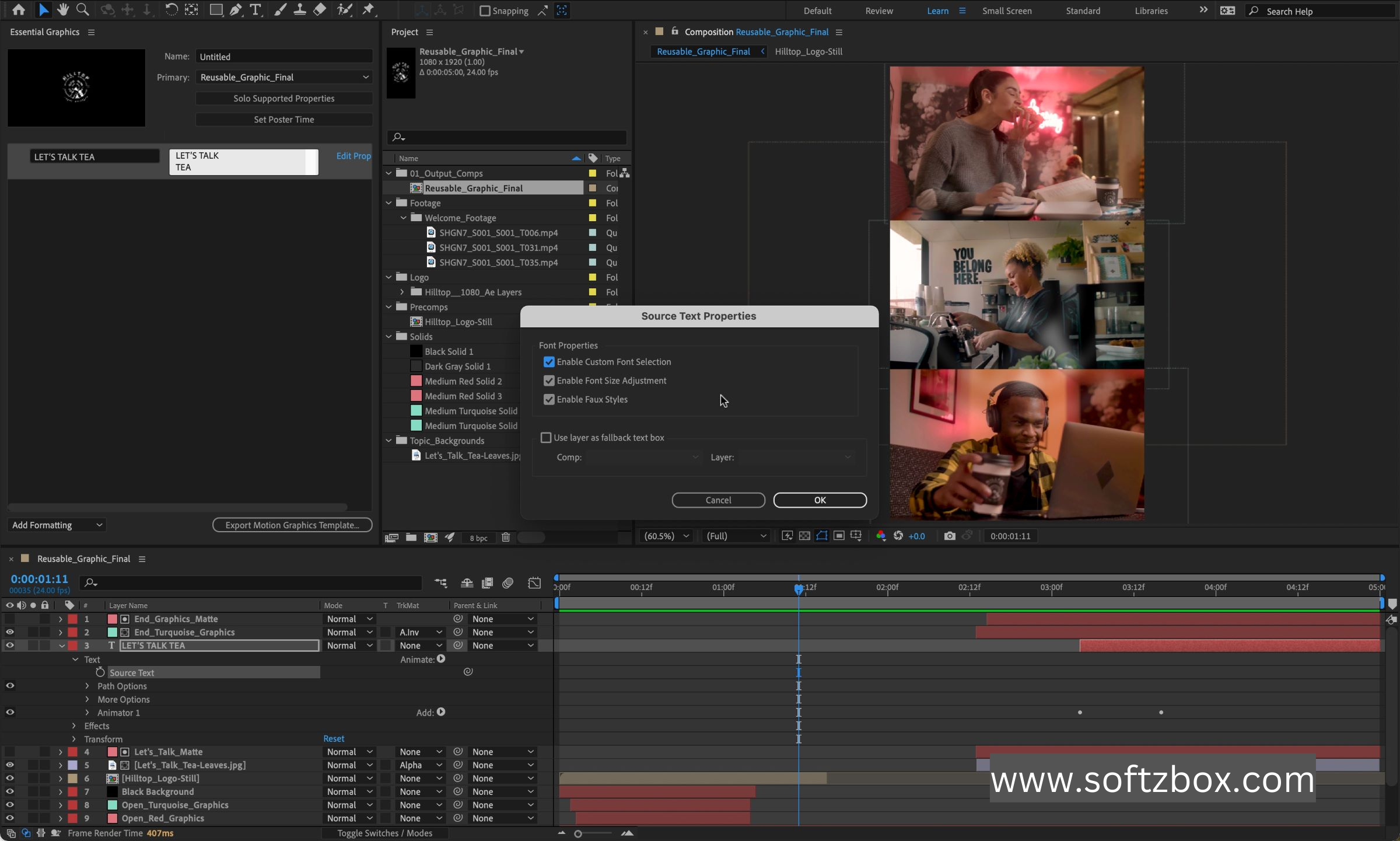Enable Custom Font Selection checkbox

tap(548, 361)
